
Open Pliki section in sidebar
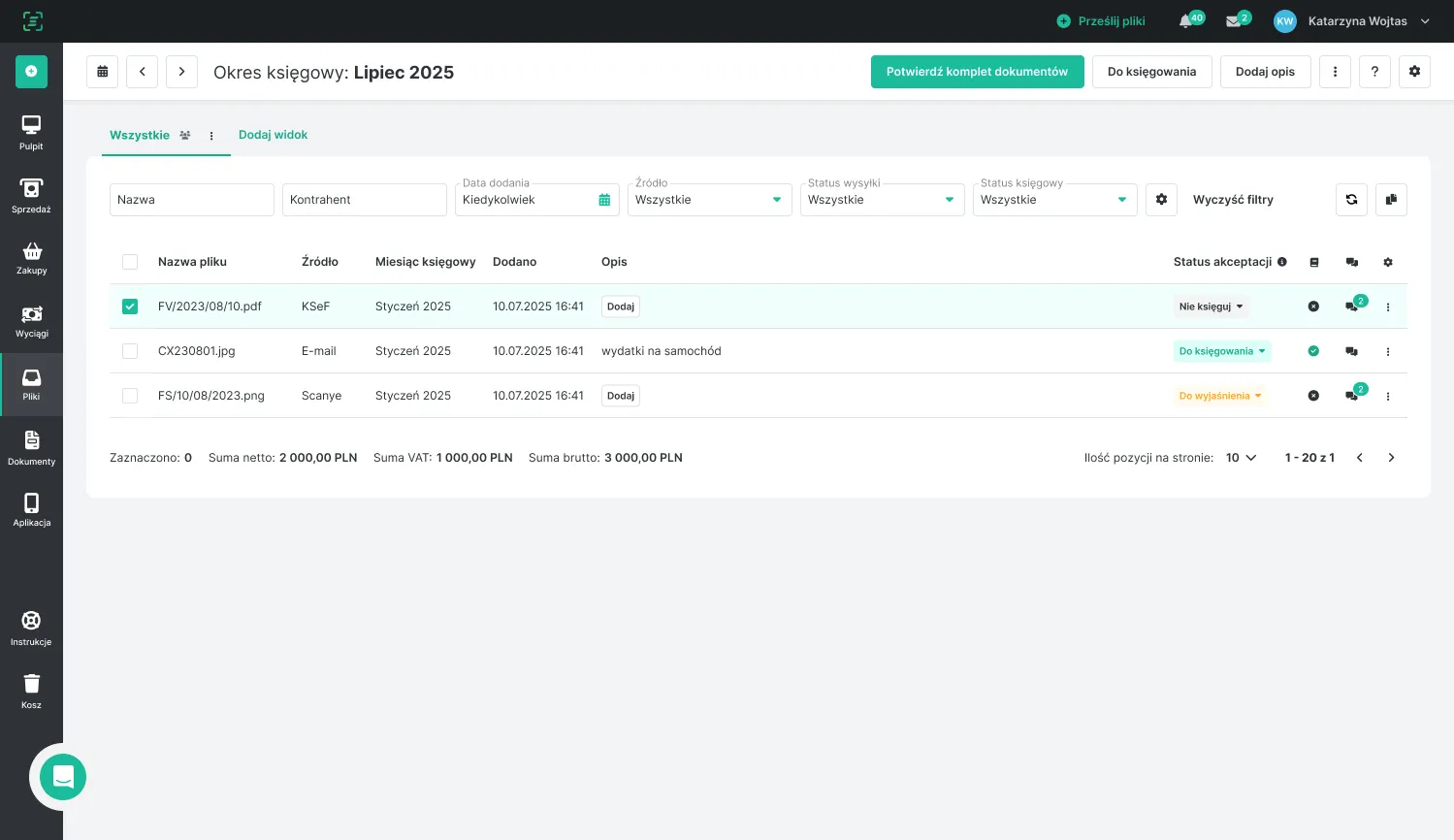pyautogui.click(x=31, y=384)
